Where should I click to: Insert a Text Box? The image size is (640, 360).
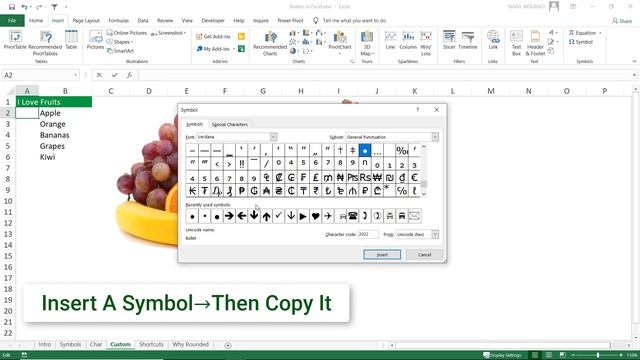pos(516,43)
